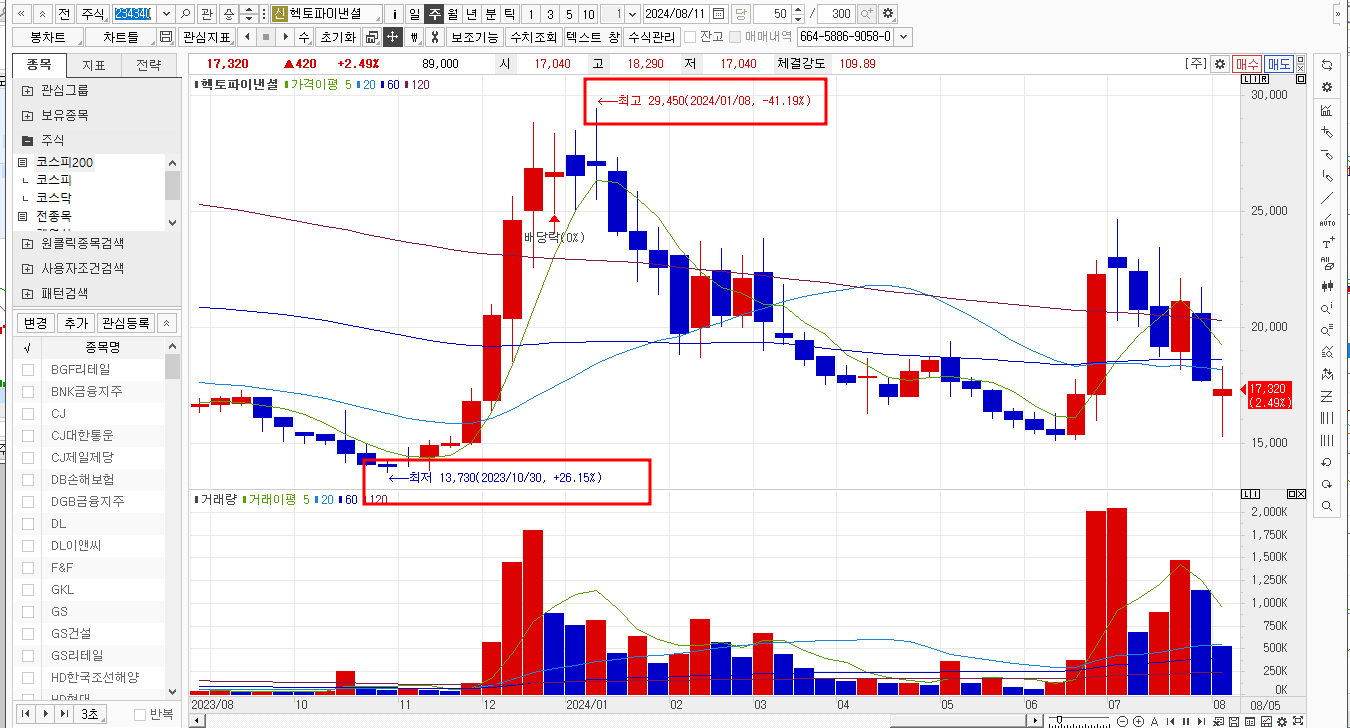Select the candlestick pattern tool icon
Image resolution: width=1350 pixels, height=728 pixels.
pyautogui.click(x=1327, y=286)
